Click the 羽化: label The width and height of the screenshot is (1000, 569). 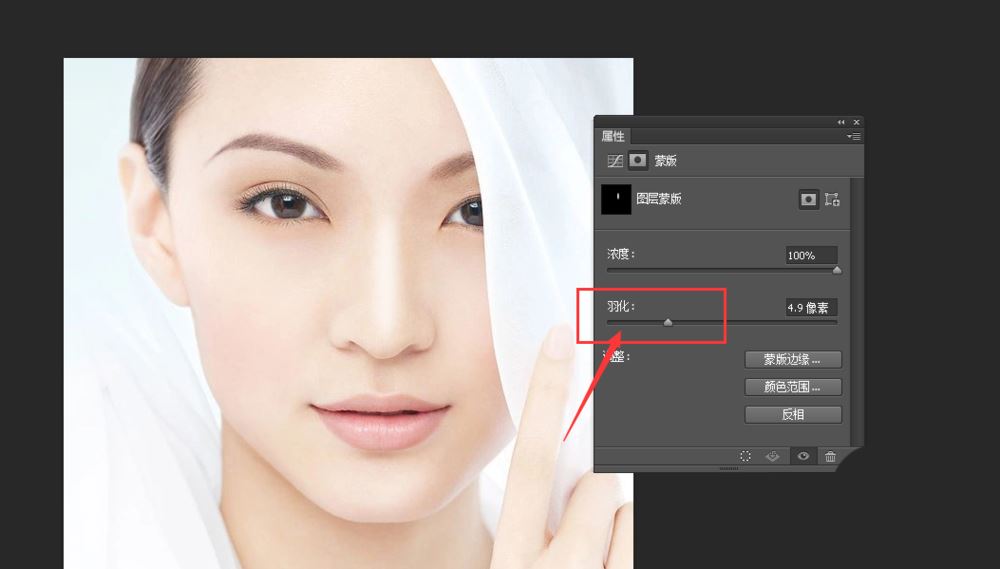621,307
